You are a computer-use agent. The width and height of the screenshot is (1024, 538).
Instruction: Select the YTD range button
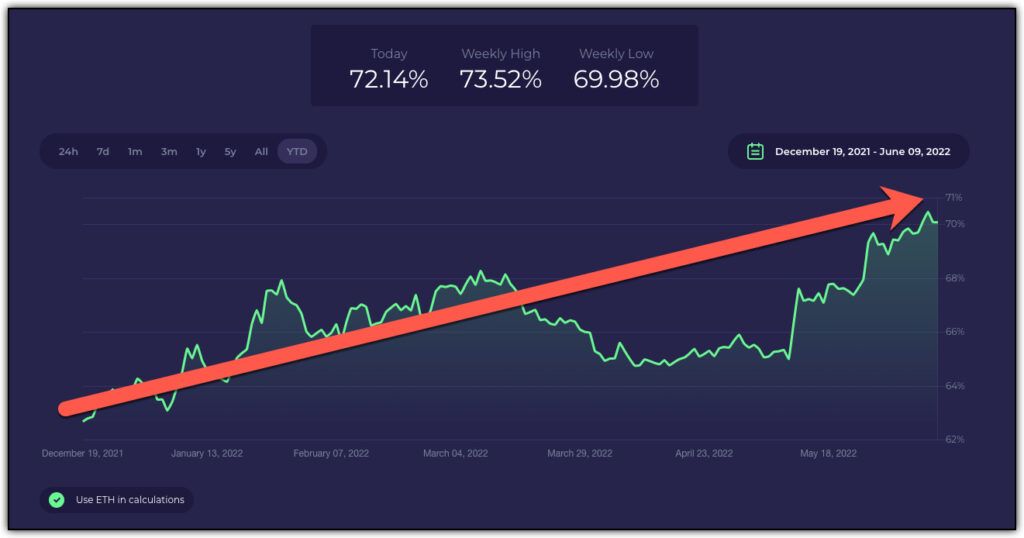296,151
